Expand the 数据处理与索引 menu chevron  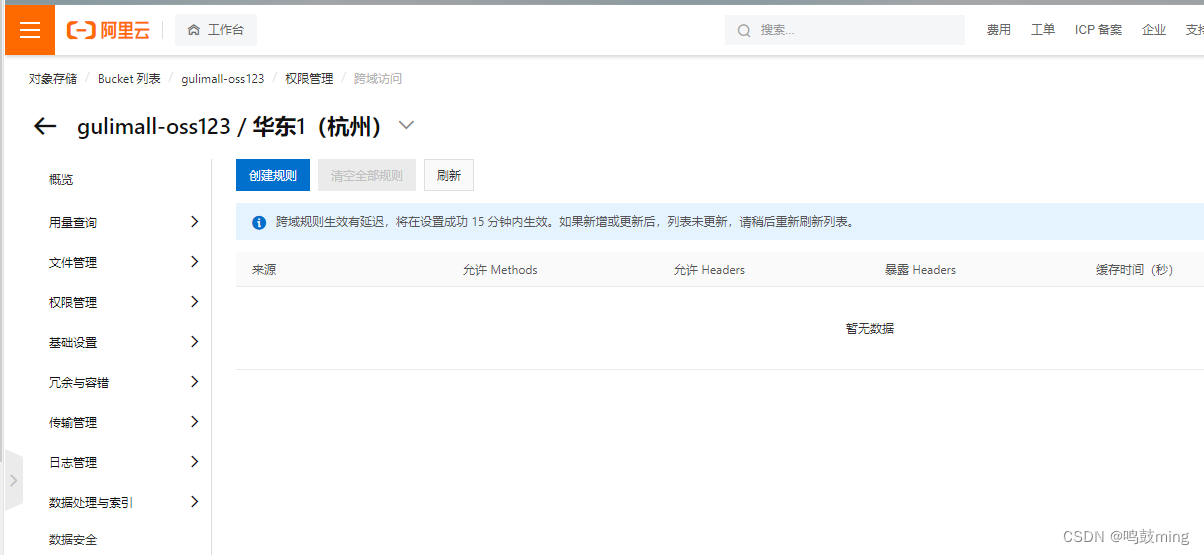[194, 502]
